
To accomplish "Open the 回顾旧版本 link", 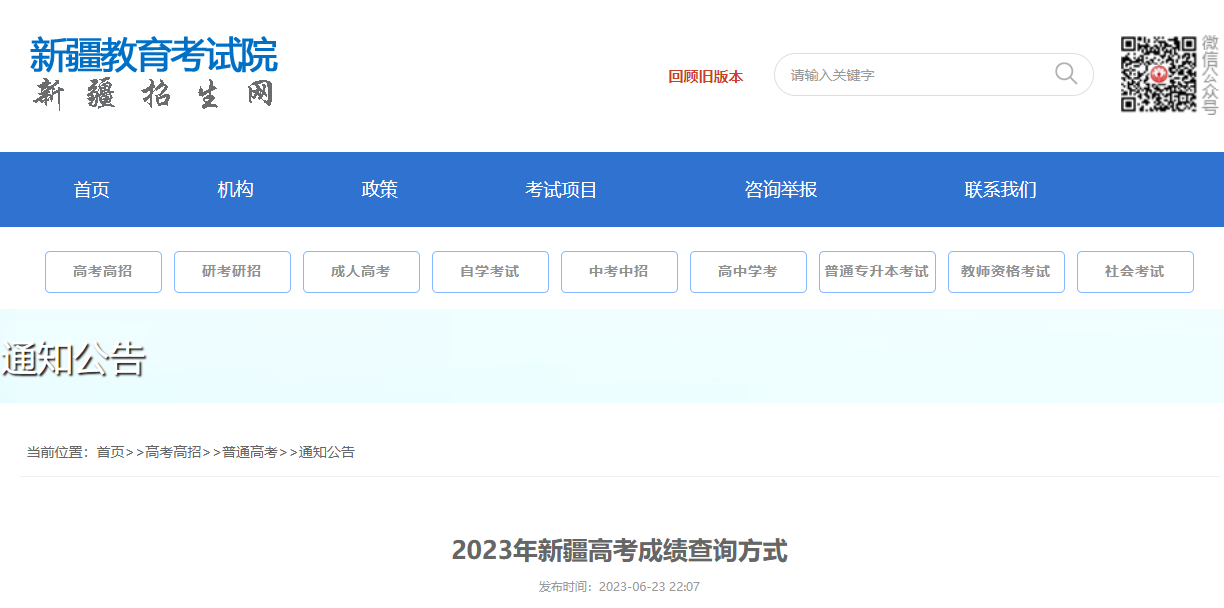I will click(x=705, y=76).
